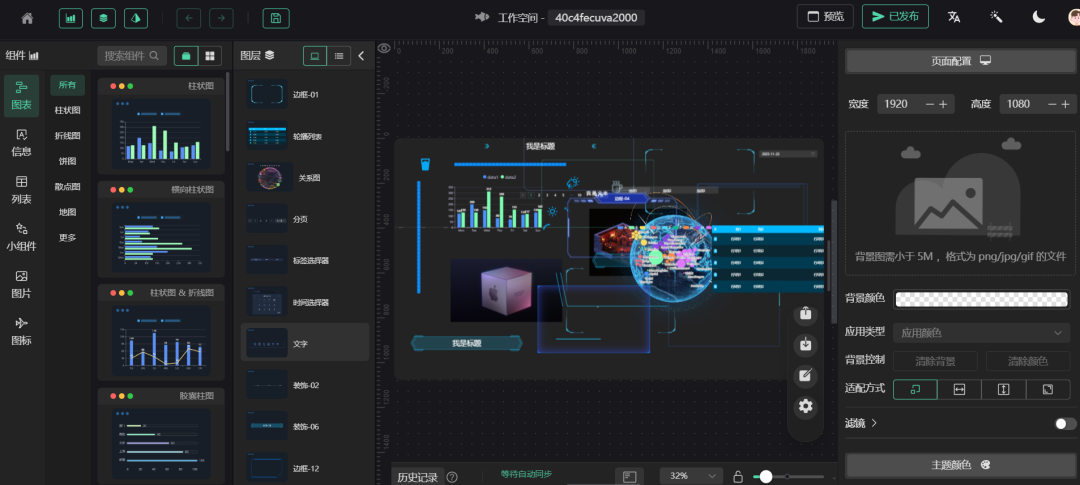The height and width of the screenshot is (485, 1080).
Task: Decrease width with the minus stepper
Action: pos(930,104)
